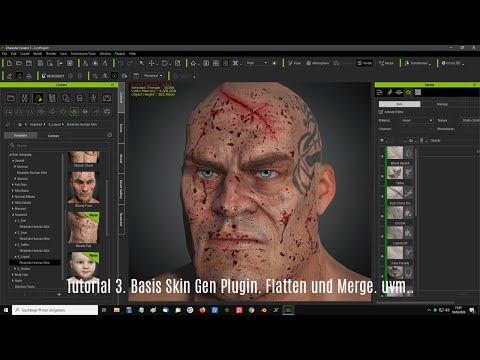Image resolution: width=480 pixels, height=360 pixels.
Task: Click the home icon in content breadcrumb
Action: point(20,124)
